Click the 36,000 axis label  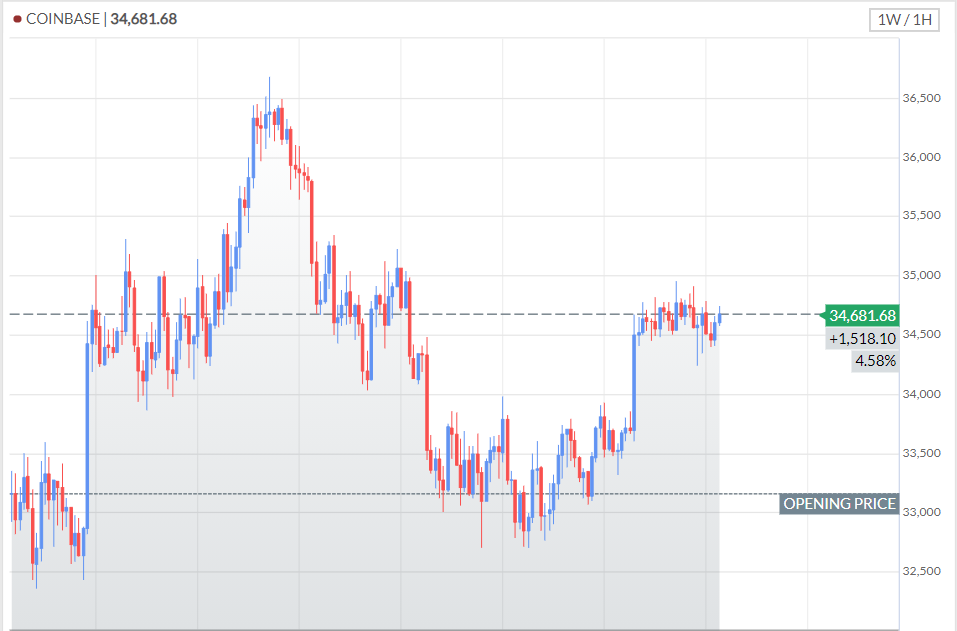coord(922,157)
